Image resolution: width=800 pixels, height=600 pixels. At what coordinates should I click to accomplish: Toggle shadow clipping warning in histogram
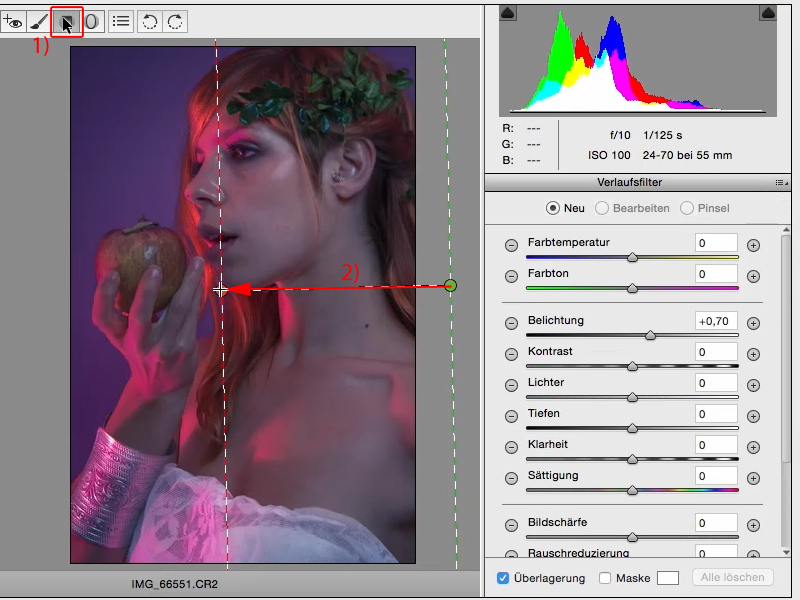508,13
